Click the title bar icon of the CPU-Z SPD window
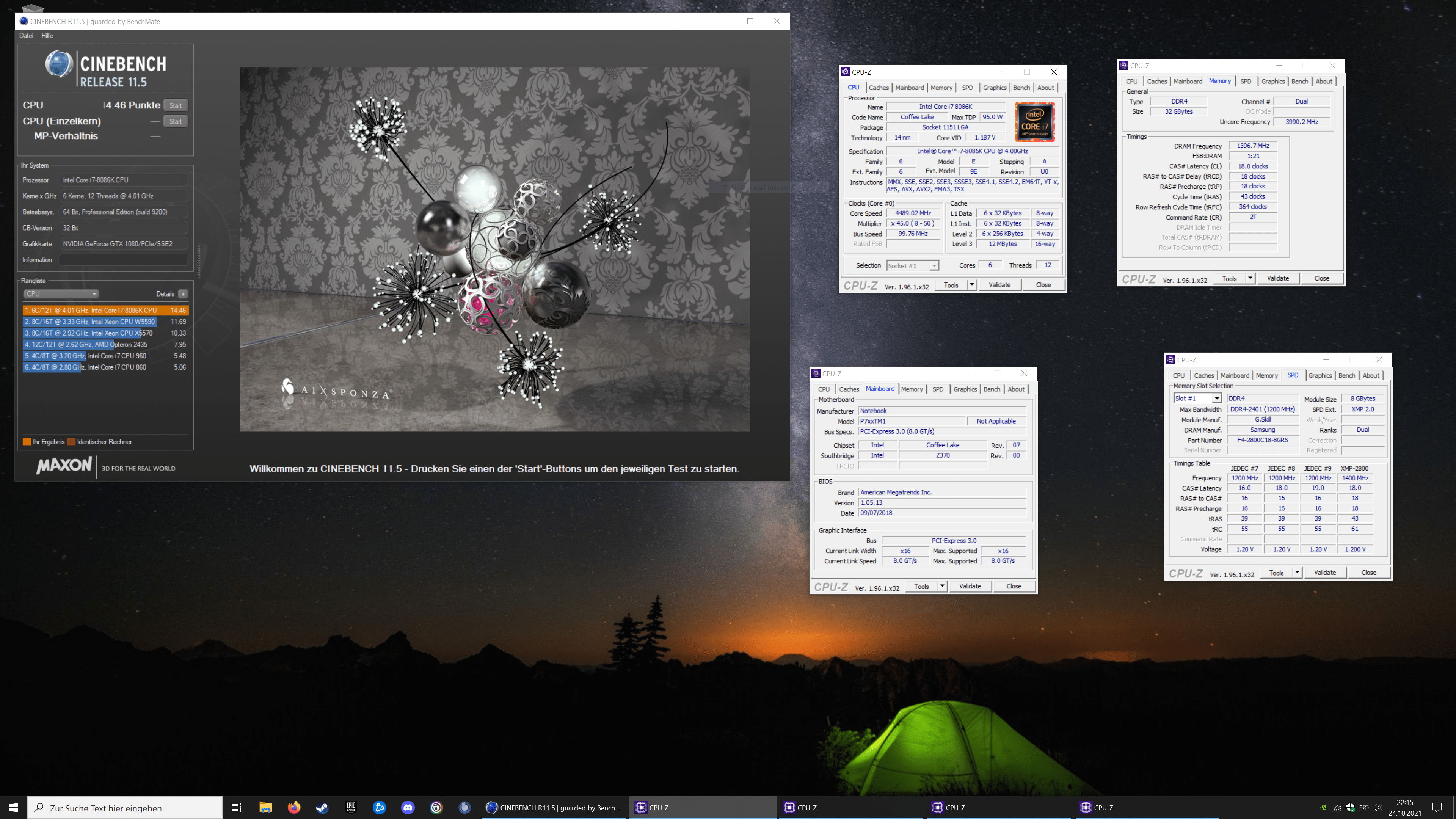The width and height of the screenshot is (1456, 819). tap(1170, 359)
